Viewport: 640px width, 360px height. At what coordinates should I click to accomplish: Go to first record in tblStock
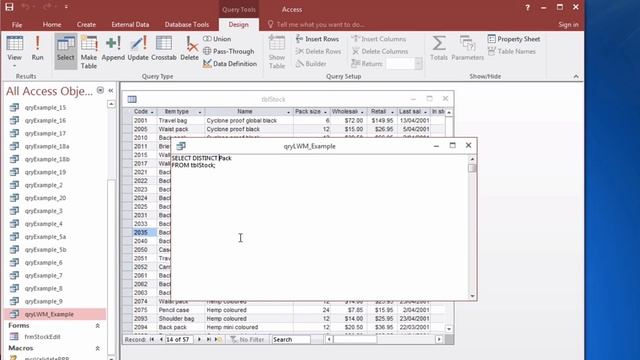[152, 339]
